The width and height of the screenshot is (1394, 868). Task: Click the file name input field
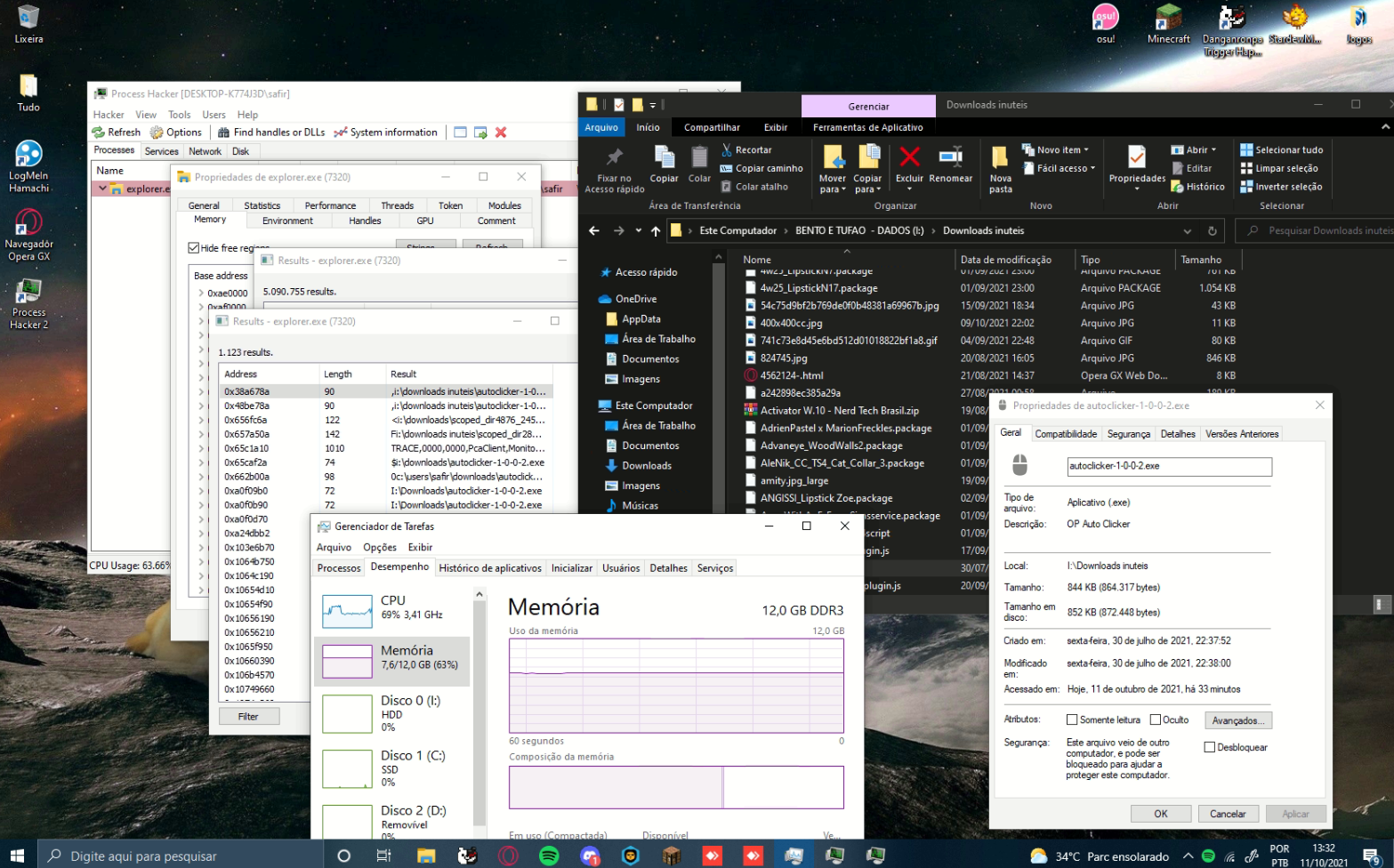tap(1169, 466)
